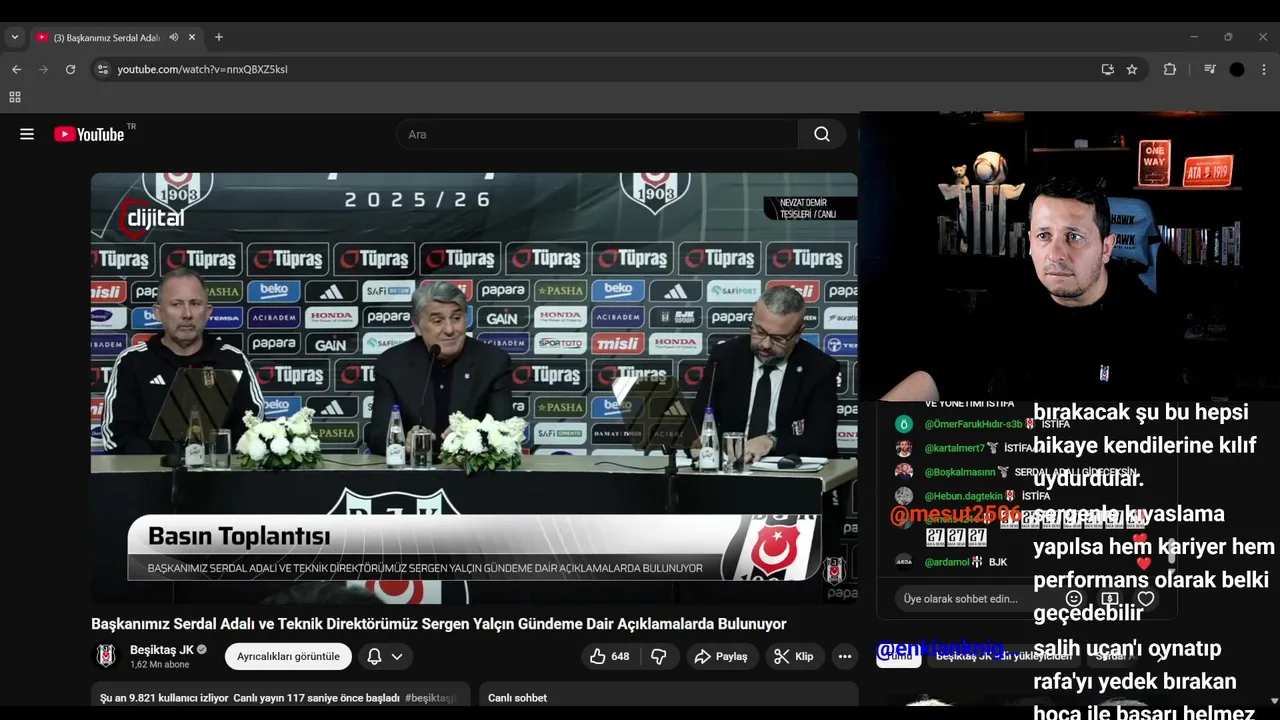Select the Tümü filter chip in overlay
The width and height of the screenshot is (1280, 720).
click(x=900, y=656)
